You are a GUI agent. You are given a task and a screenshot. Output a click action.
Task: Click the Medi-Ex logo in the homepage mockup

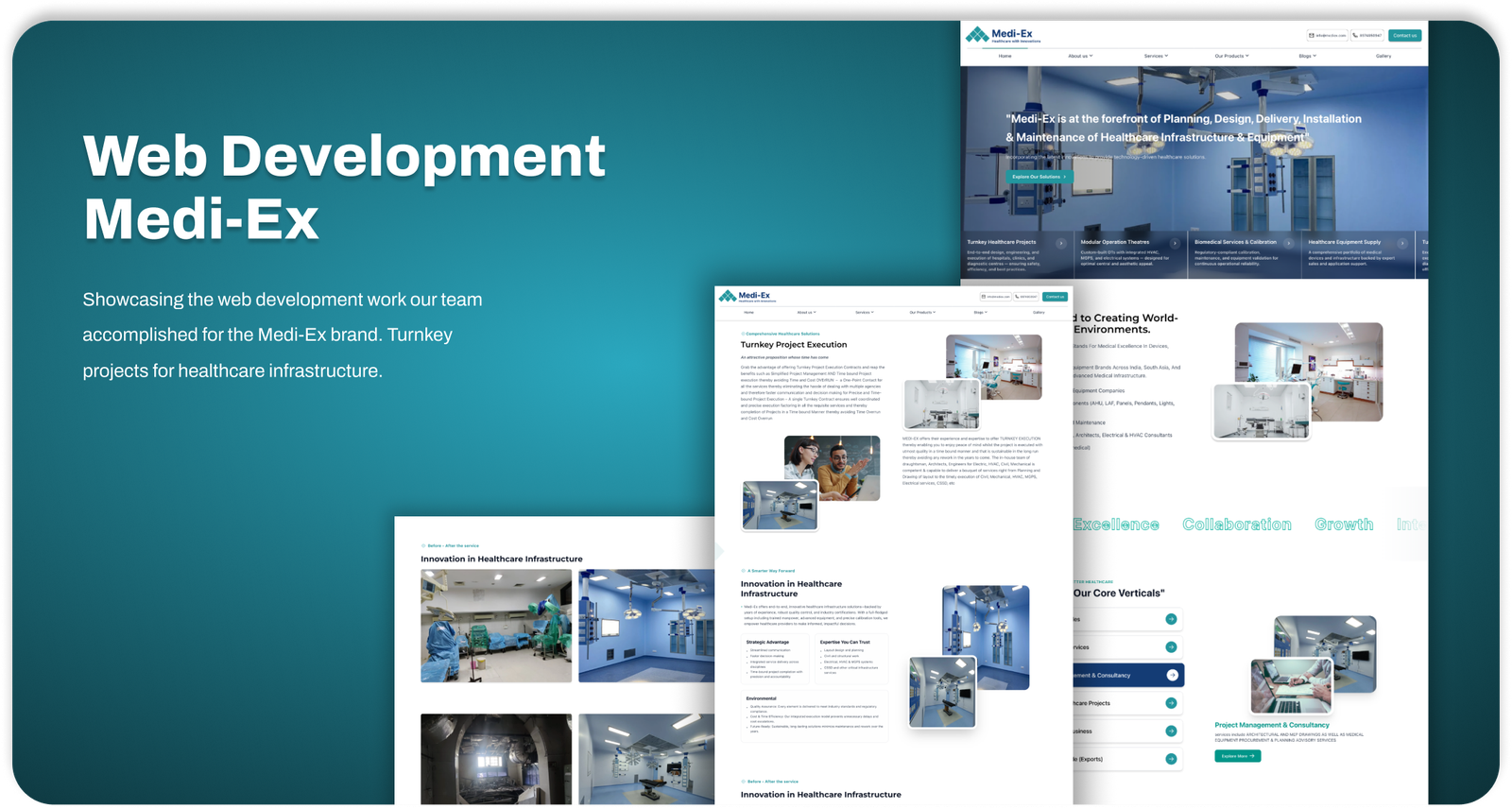coord(1003,35)
